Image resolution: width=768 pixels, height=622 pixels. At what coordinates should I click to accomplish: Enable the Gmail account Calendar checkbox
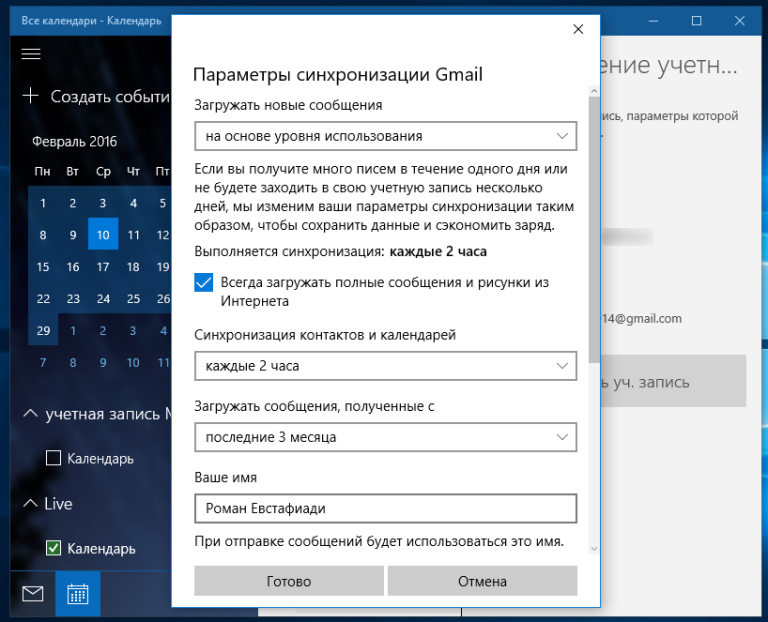pos(54,459)
